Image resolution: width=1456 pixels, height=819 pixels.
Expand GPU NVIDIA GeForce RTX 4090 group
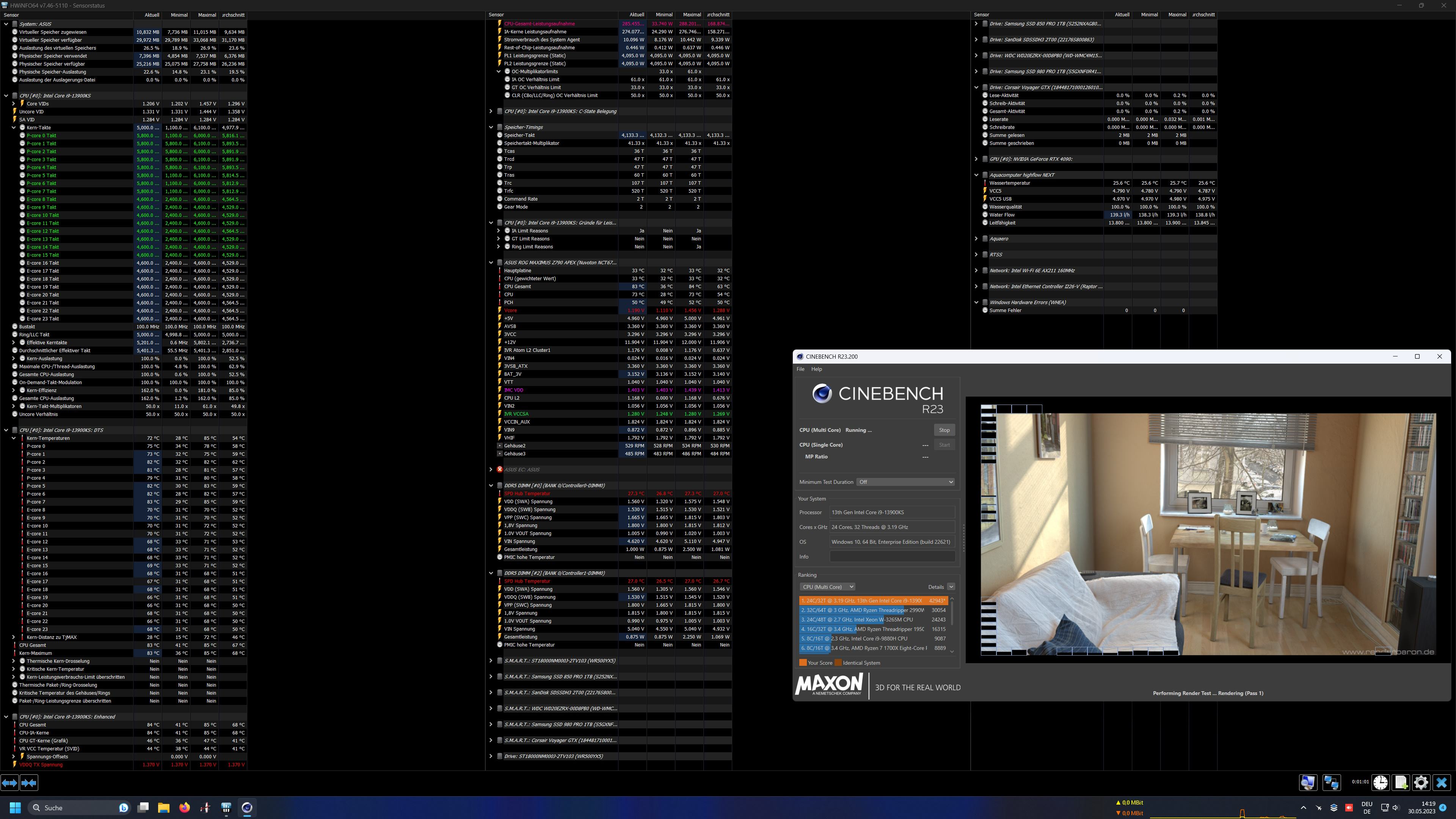tap(976, 159)
